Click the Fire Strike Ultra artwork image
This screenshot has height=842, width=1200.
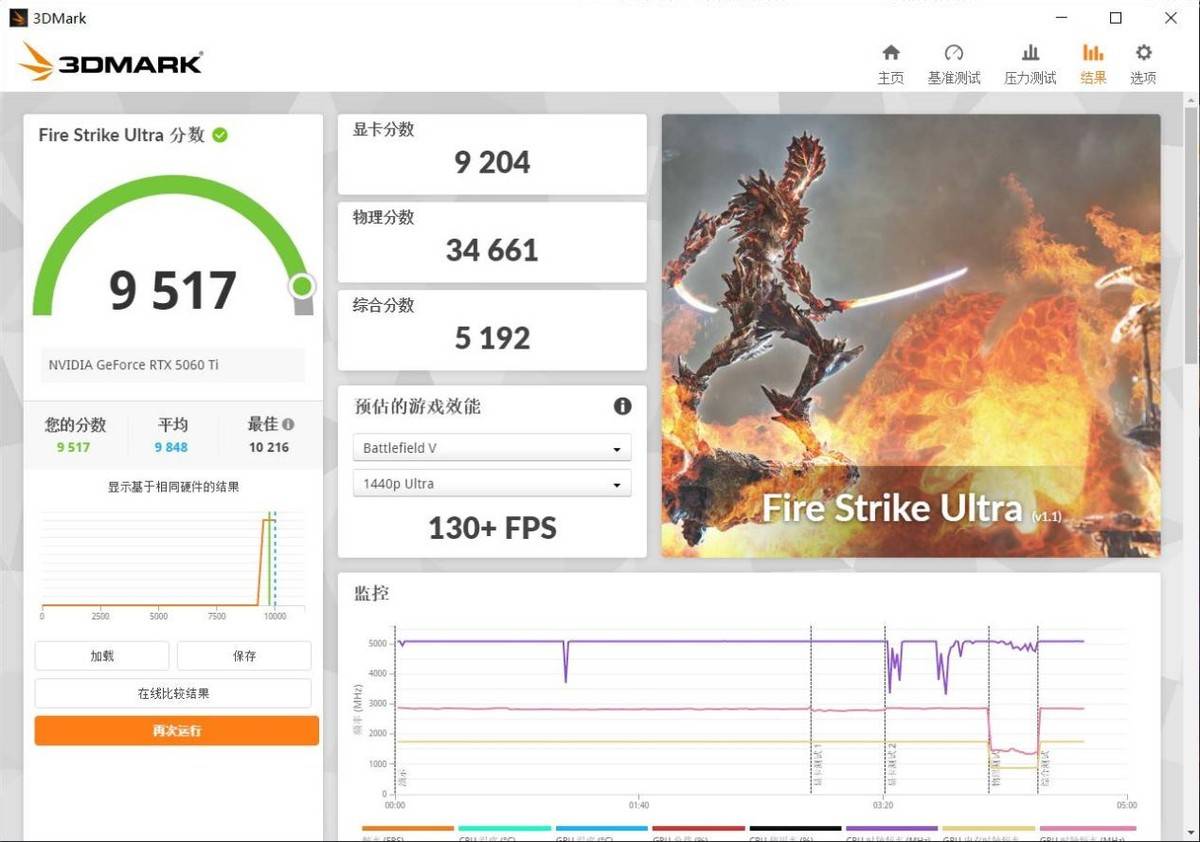[910, 335]
